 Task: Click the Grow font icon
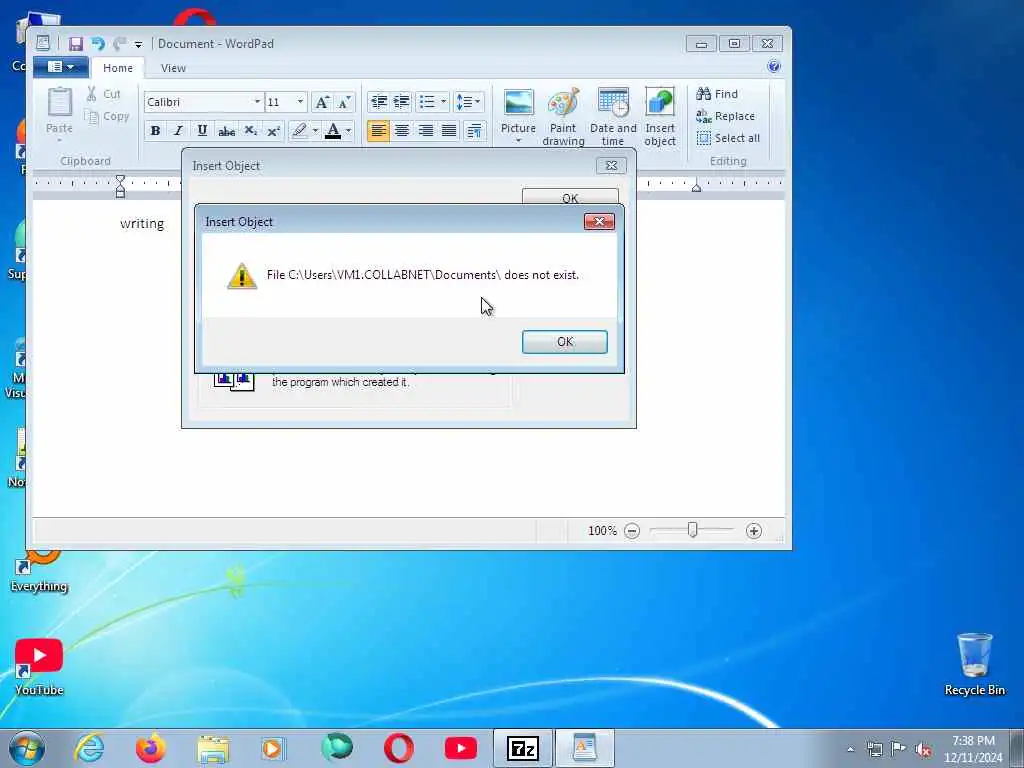pos(321,102)
